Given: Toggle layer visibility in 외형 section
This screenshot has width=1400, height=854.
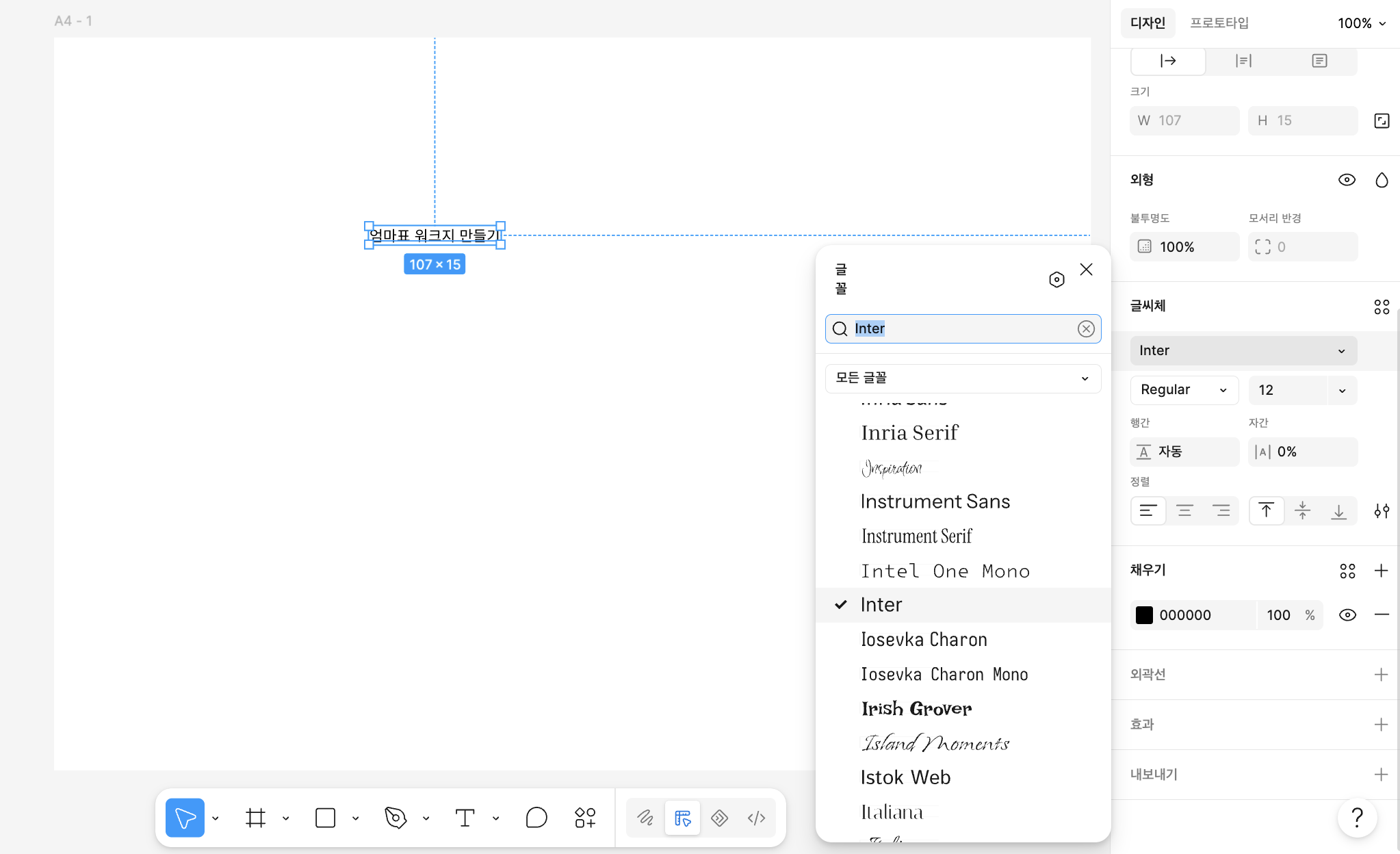Looking at the screenshot, I should pos(1347,180).
